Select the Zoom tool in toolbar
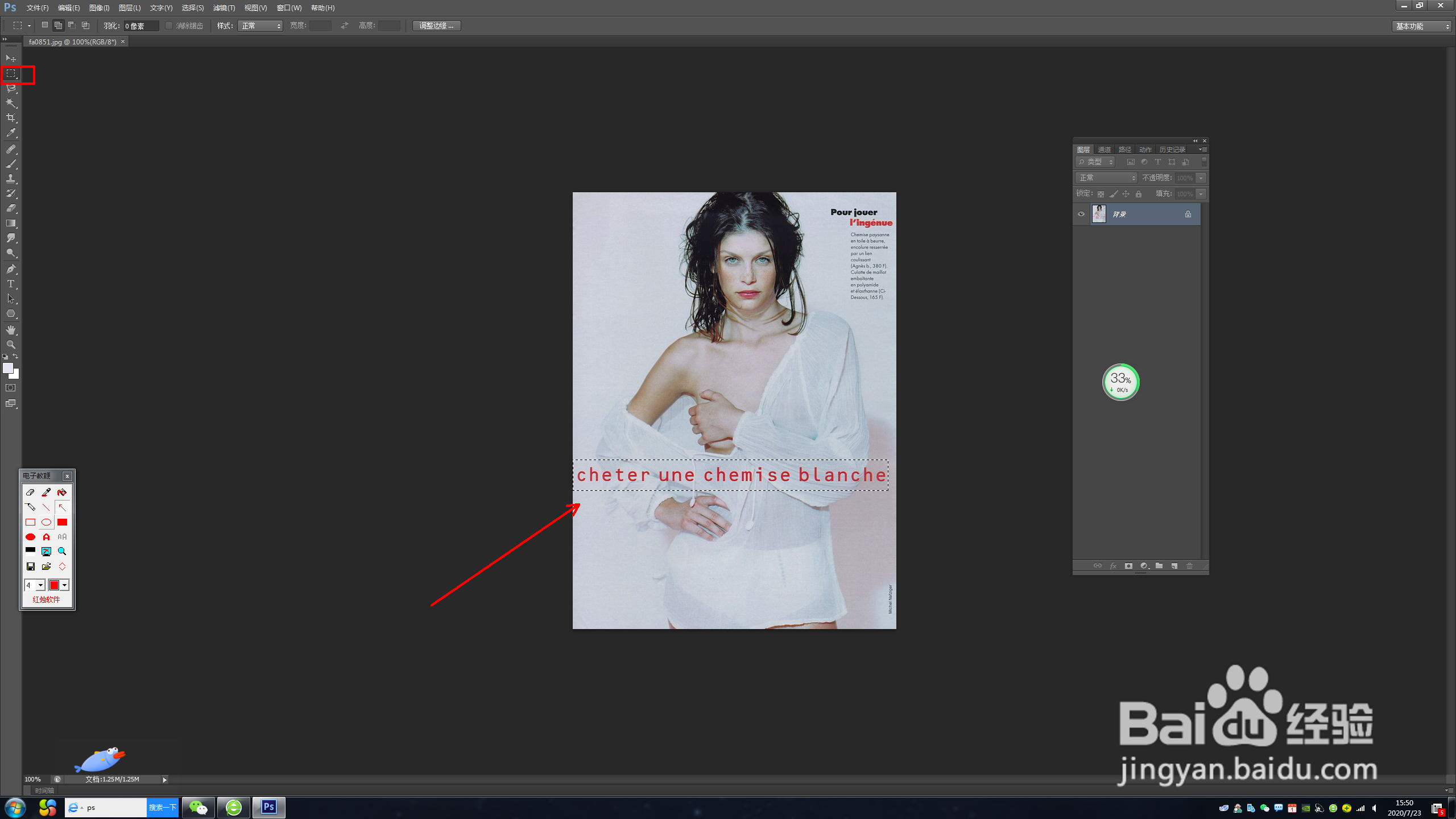The height and width of the screenshot is (819, 1456). (11, 345)
